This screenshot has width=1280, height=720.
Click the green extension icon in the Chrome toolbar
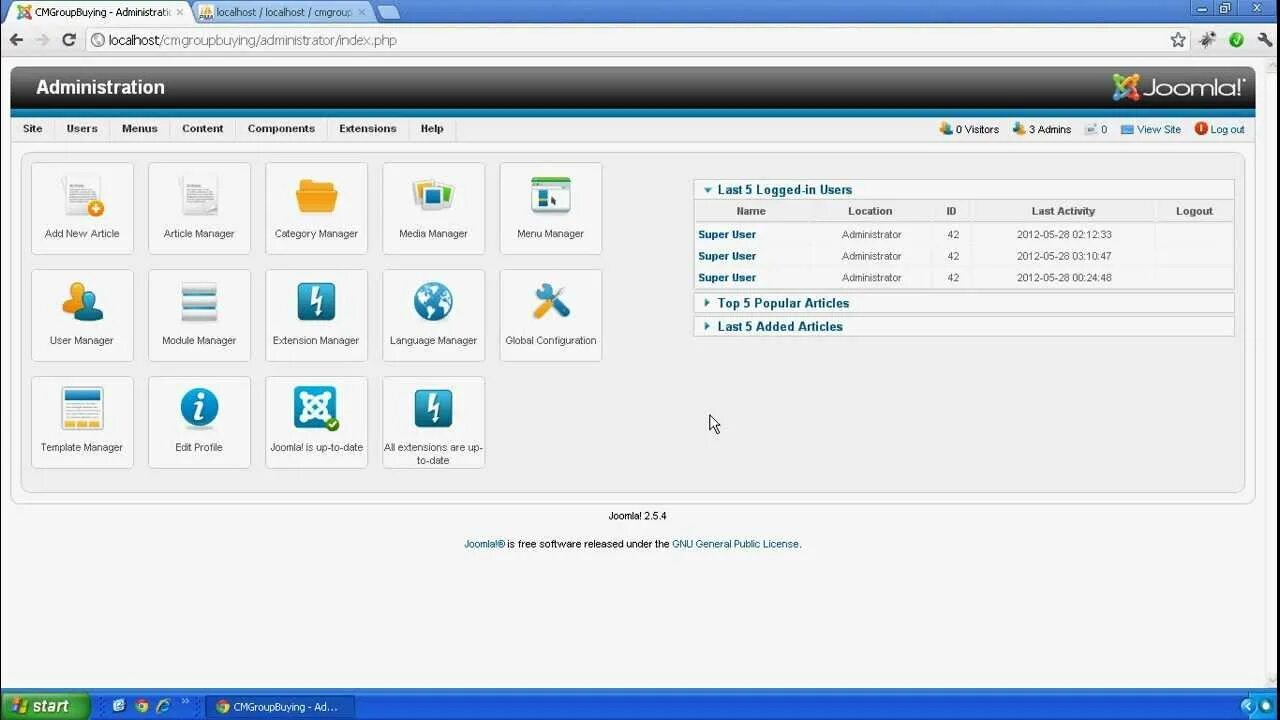[x=1236, y=40]
